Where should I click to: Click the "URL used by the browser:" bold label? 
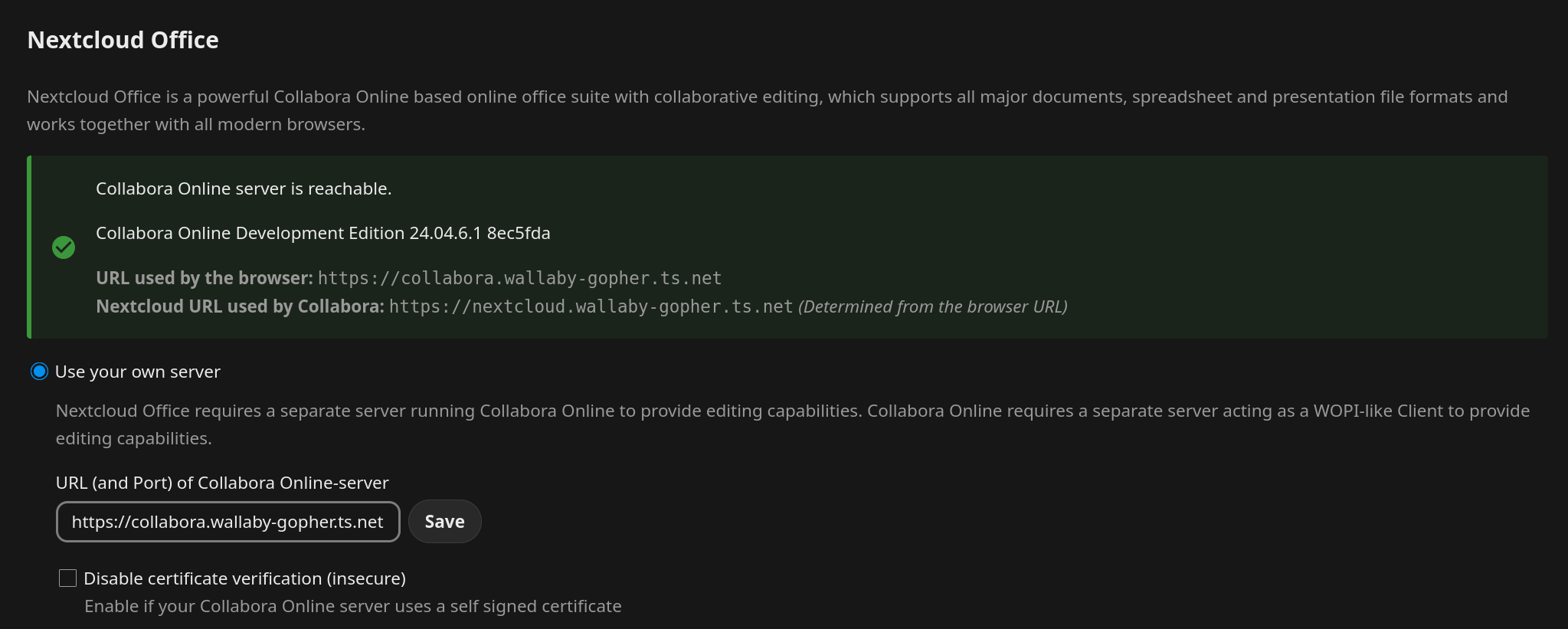pos(205,278)
